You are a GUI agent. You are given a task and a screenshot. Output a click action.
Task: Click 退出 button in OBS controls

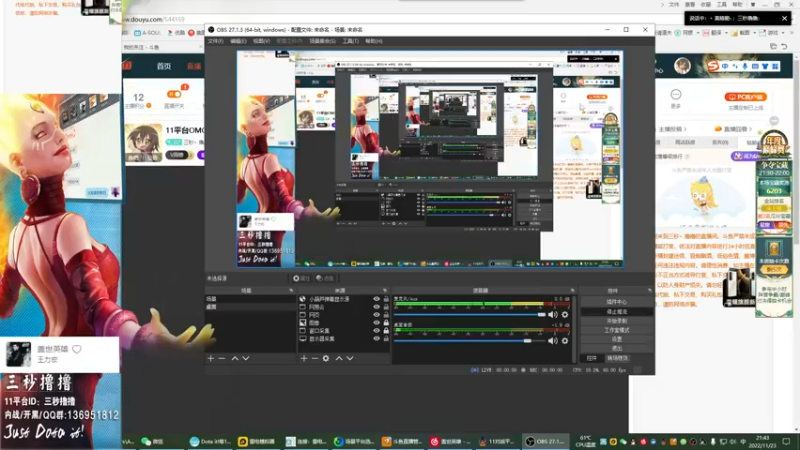pos(617,348)
